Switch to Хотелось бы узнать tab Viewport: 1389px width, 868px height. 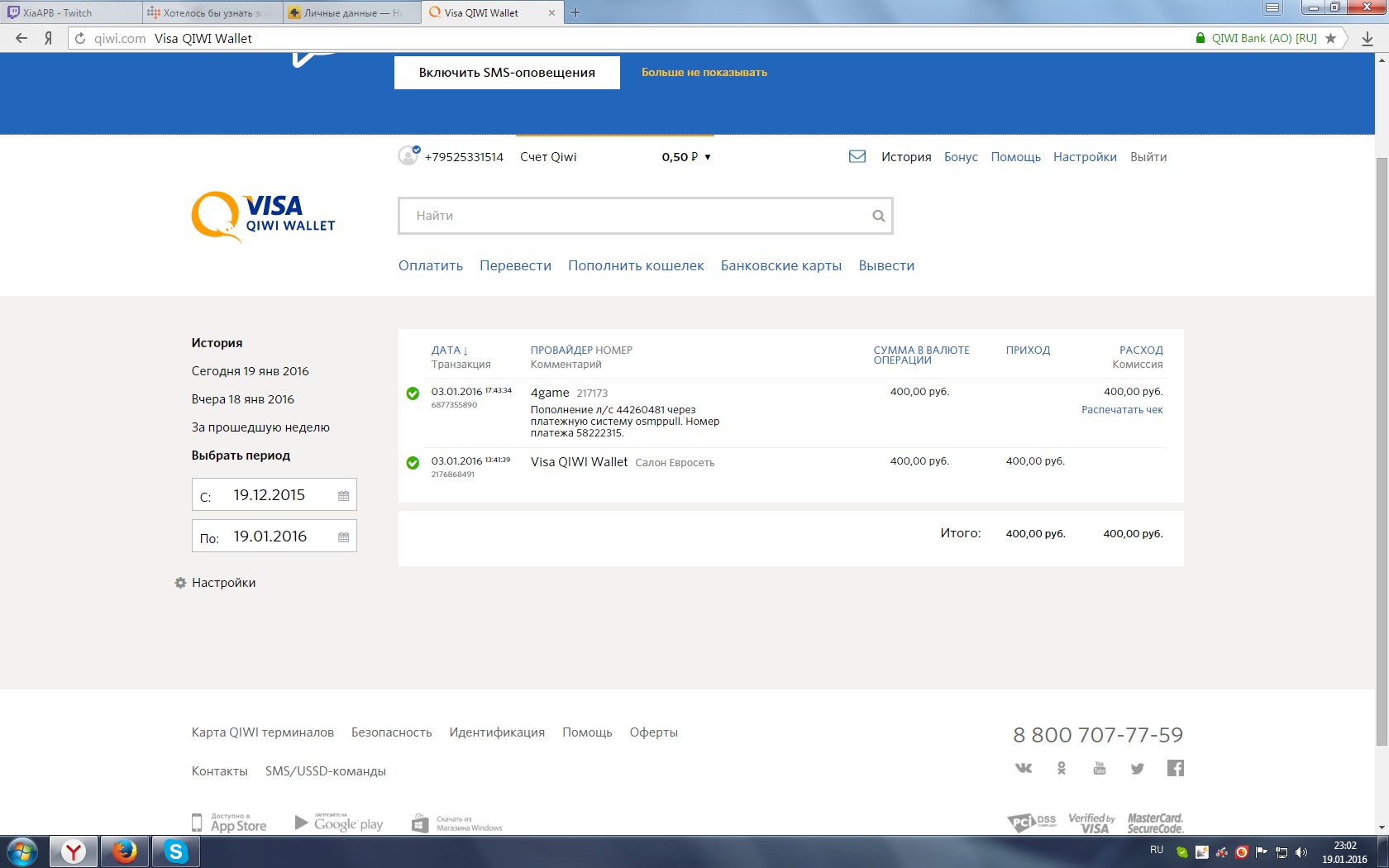(x=212, y=12)
